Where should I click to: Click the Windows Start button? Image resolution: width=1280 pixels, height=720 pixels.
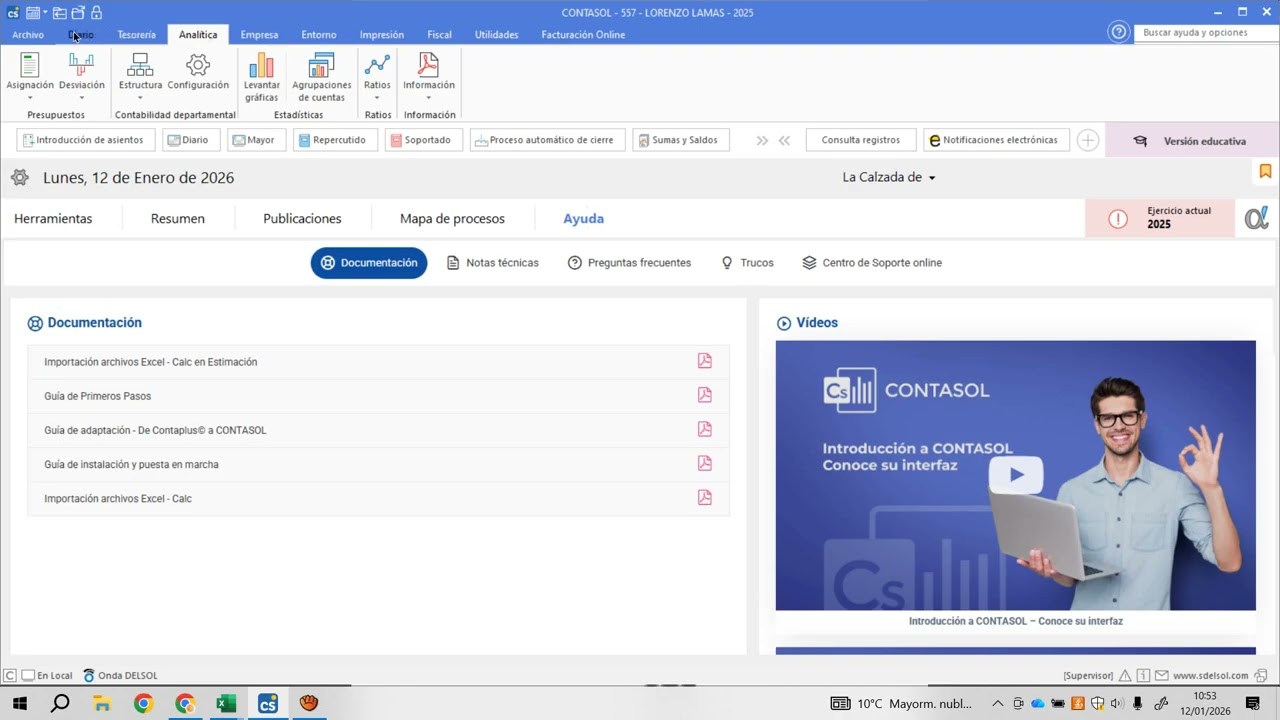pos(19,704)
